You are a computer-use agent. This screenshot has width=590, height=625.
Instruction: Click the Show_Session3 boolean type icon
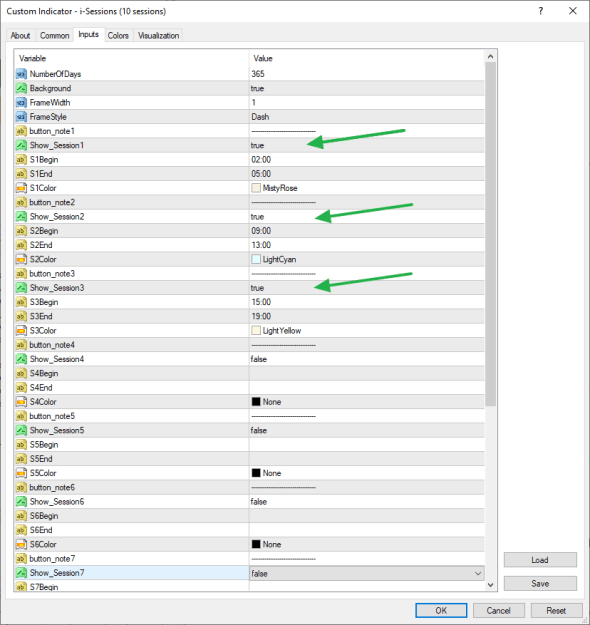[x=21, y=288]
